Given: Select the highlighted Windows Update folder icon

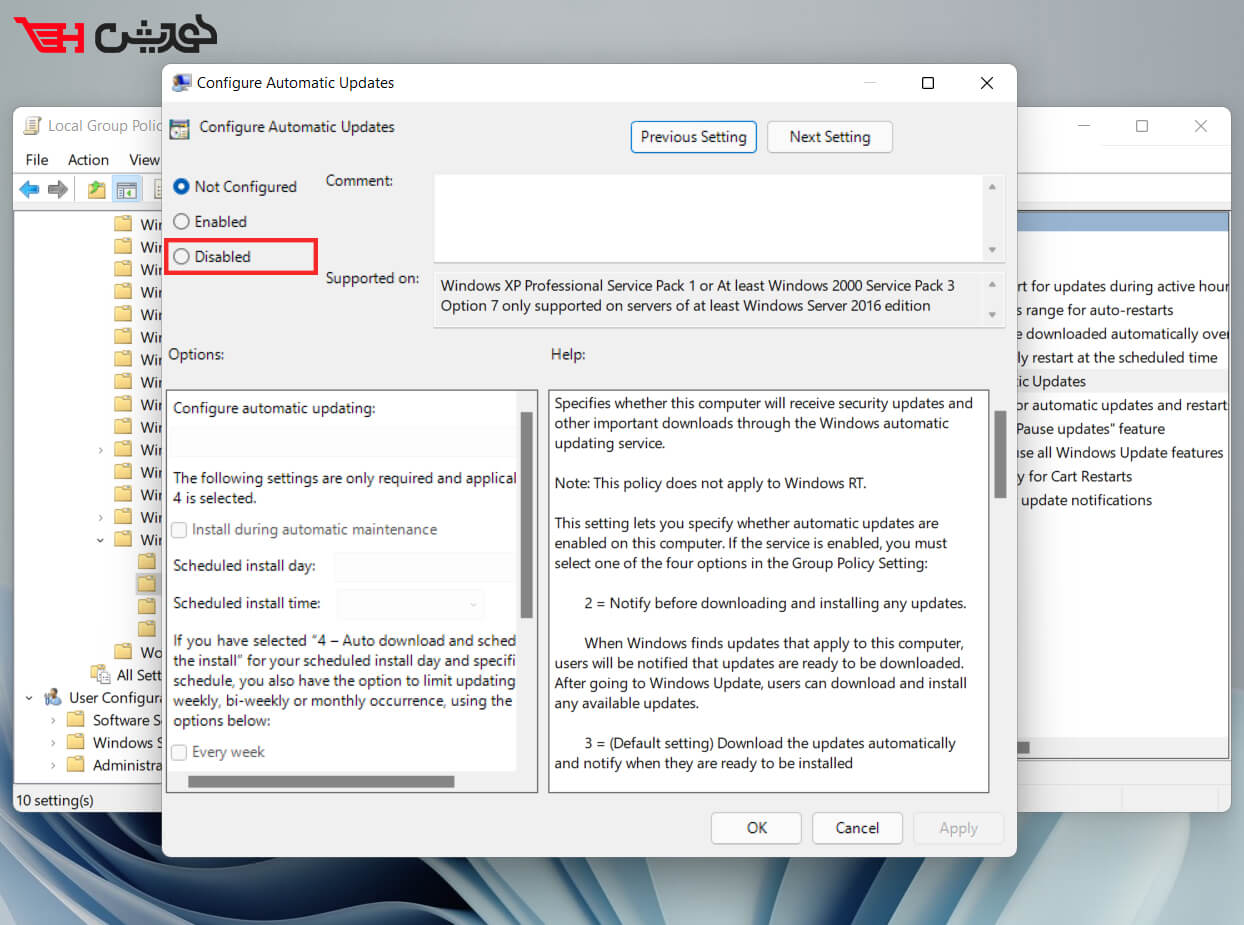Looking at the screenshot, I should click(x=146, y=582).
